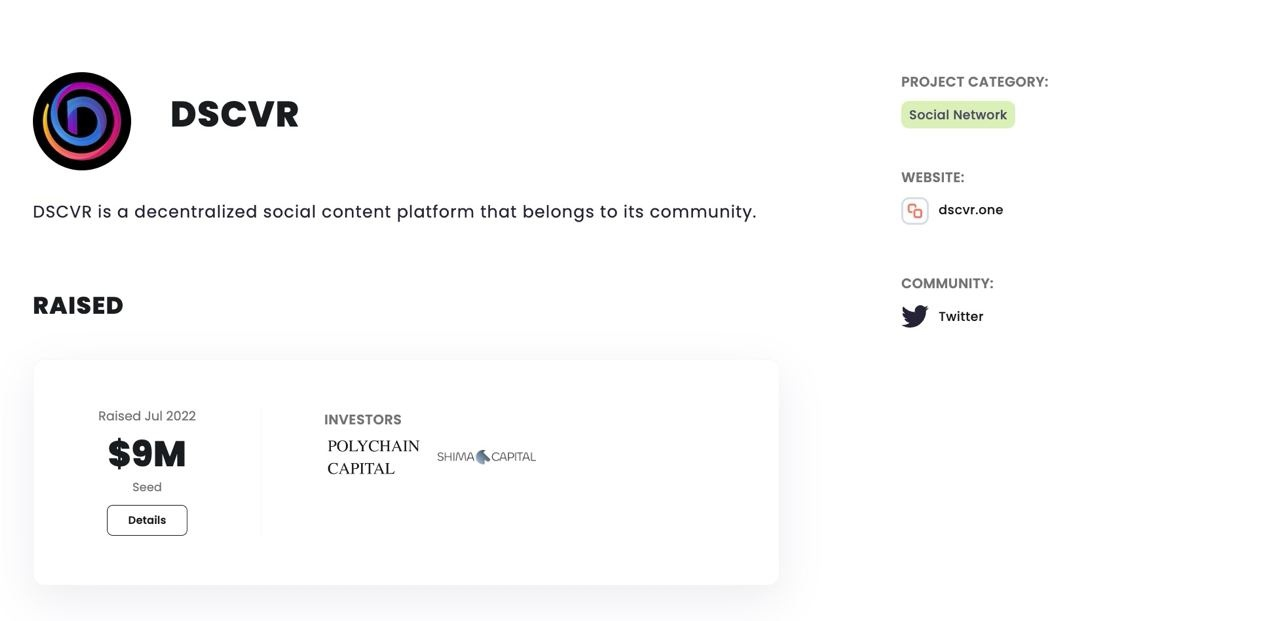Click the Twitter bird icon
The width and height of the screenshot is (1280, 621).
[914, 316]
